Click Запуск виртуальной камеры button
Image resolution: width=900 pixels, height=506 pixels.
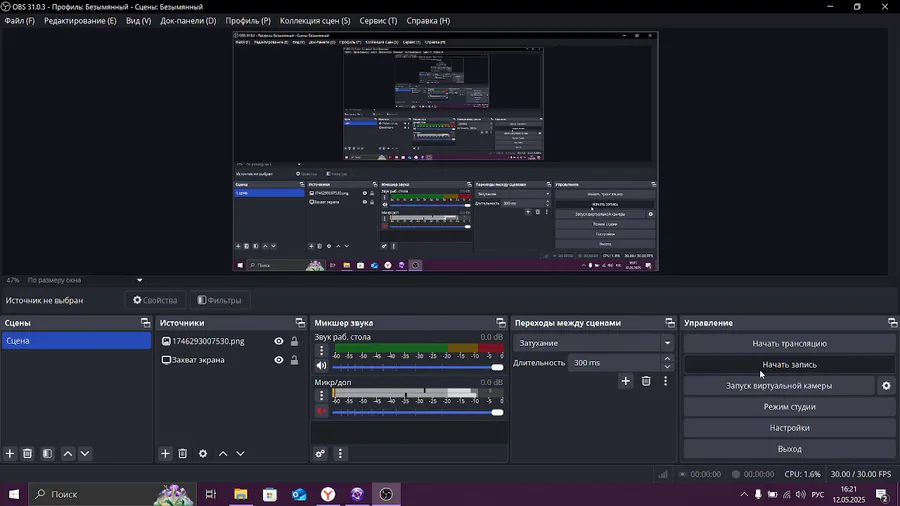779,386
